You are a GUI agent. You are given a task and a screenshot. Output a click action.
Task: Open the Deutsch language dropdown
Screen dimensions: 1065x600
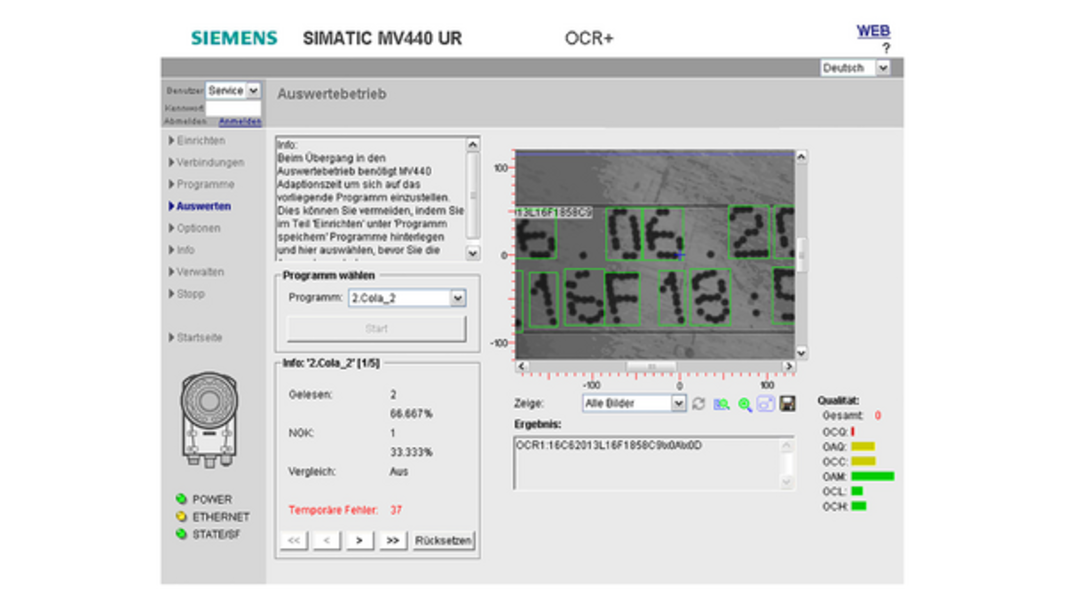click(854, 68)
